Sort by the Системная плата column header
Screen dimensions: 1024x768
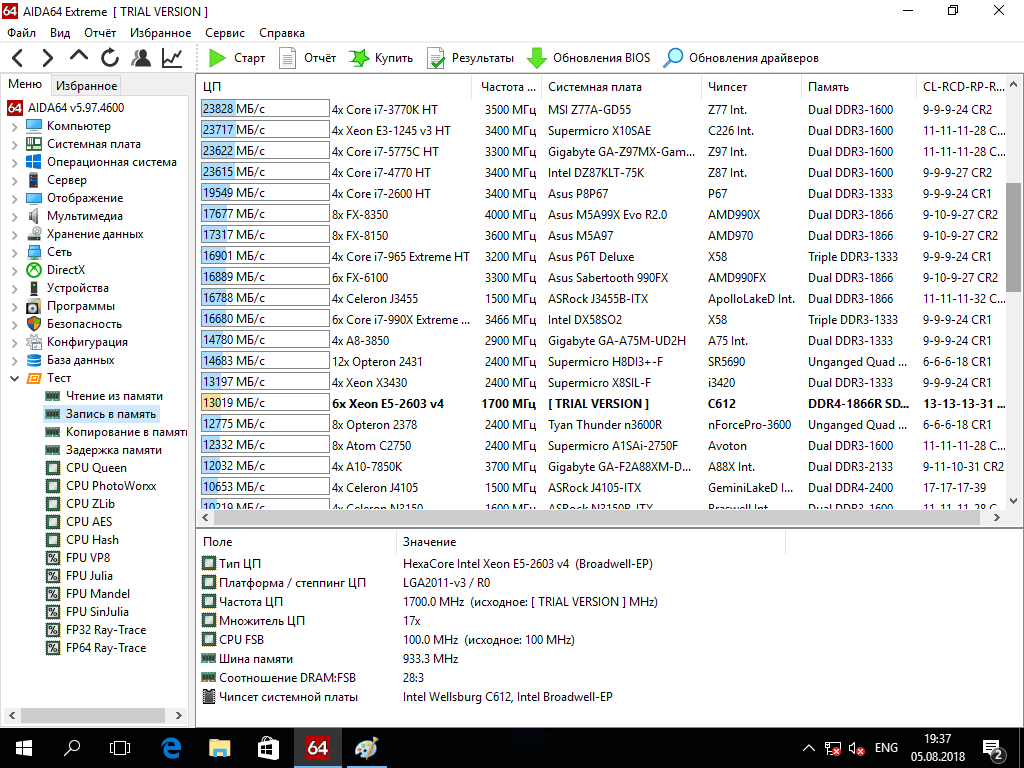pos(622,87)
